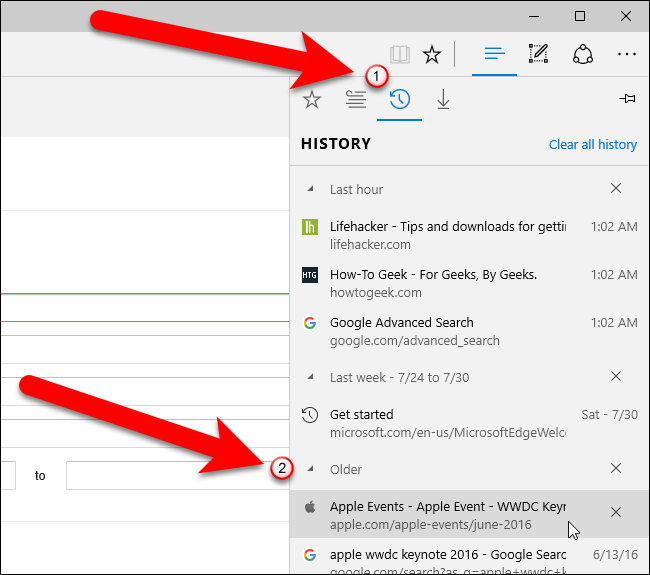Image resolution: width=650 pixels, height=575 pixels.
Task: Minimize the Edge window
Action: pyautogui.click(x=534, y=17)
